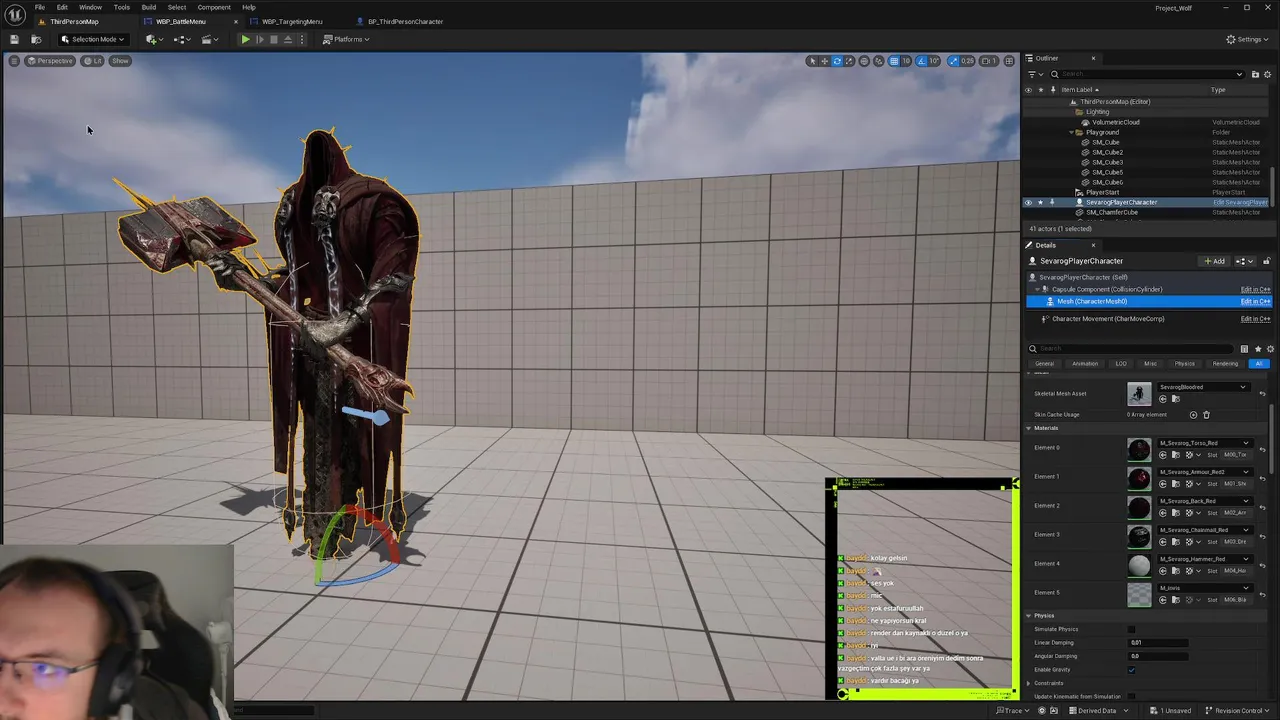Screen dimensions: 1280x720
Task: Sort Outliner by Item Label header
Action: (1079, 90)
